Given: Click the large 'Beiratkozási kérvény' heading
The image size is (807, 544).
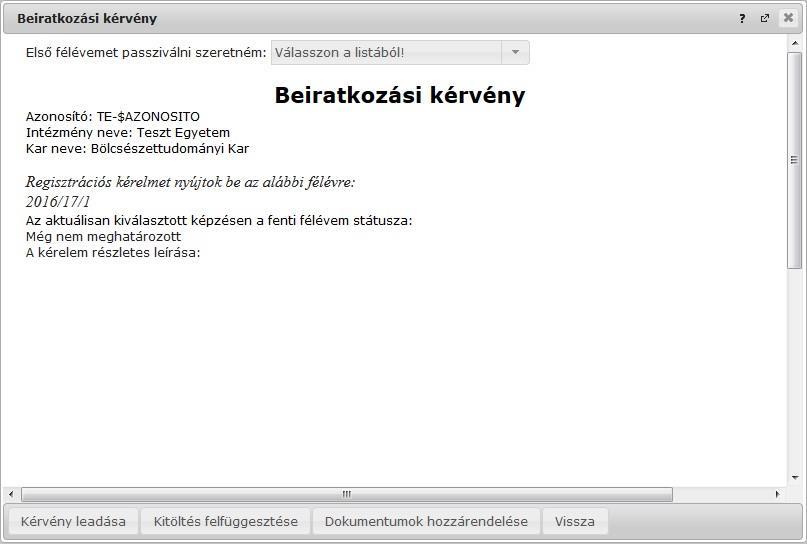Looking at the screenshot, I should pos(400,95).
